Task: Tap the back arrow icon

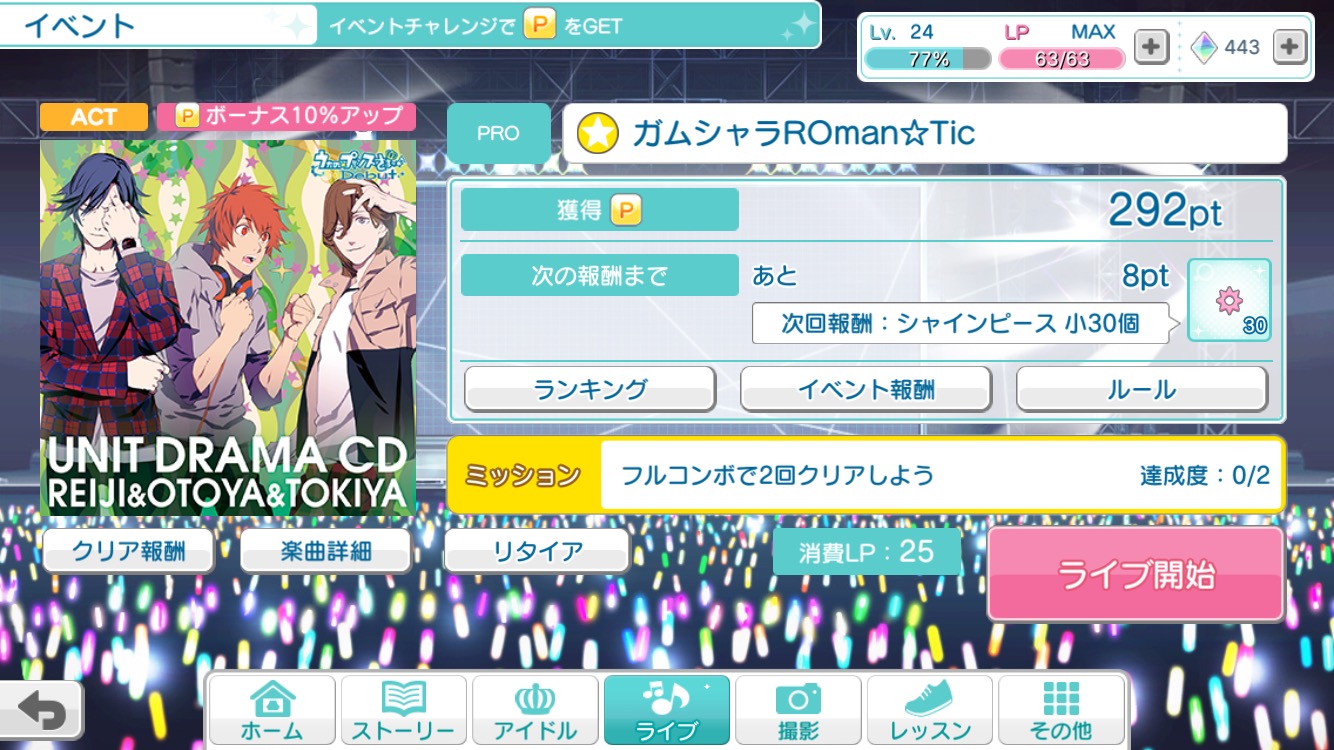Action: (41, 711)
